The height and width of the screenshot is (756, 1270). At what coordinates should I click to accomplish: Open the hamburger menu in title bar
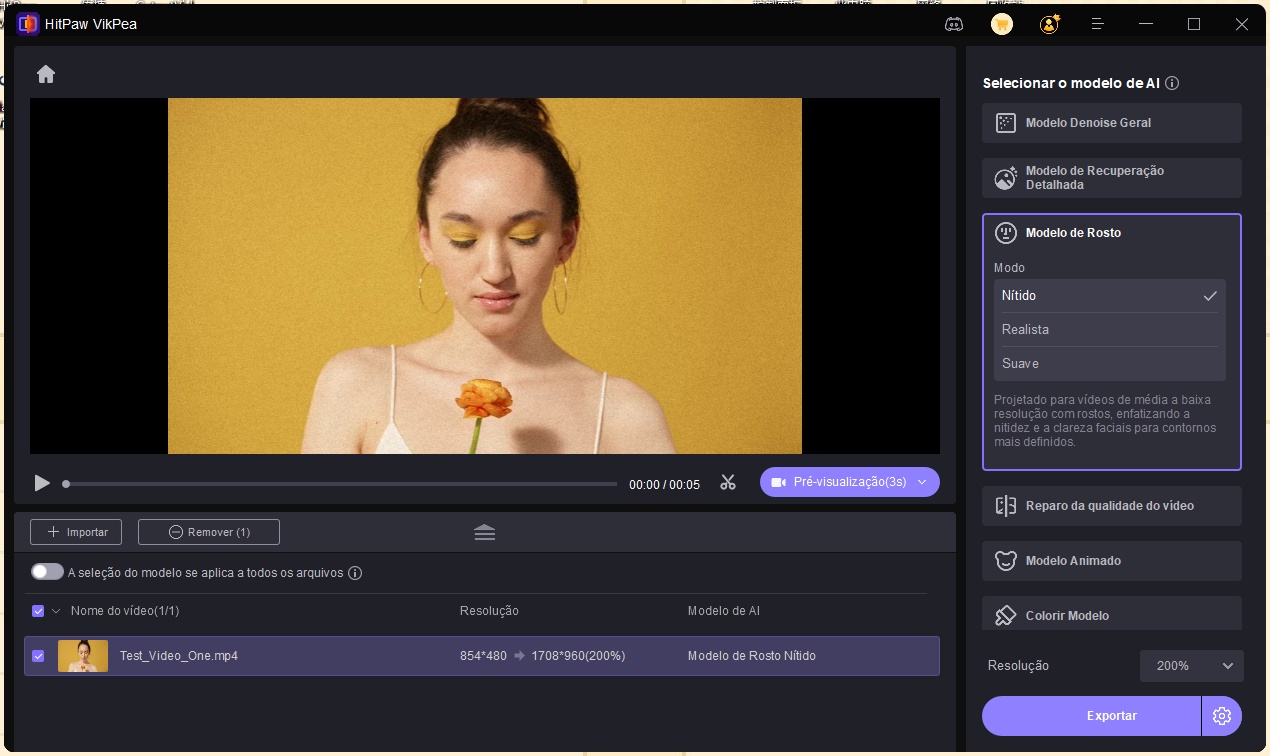1098,24
